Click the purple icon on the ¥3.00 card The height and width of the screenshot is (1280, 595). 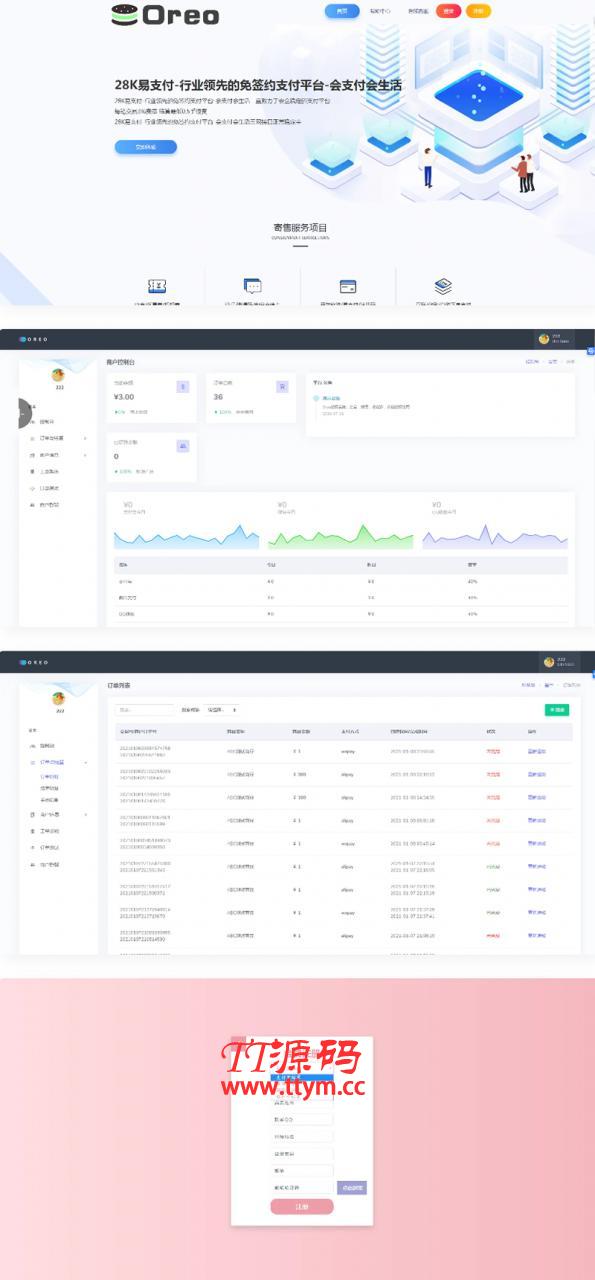pos(182,386)
